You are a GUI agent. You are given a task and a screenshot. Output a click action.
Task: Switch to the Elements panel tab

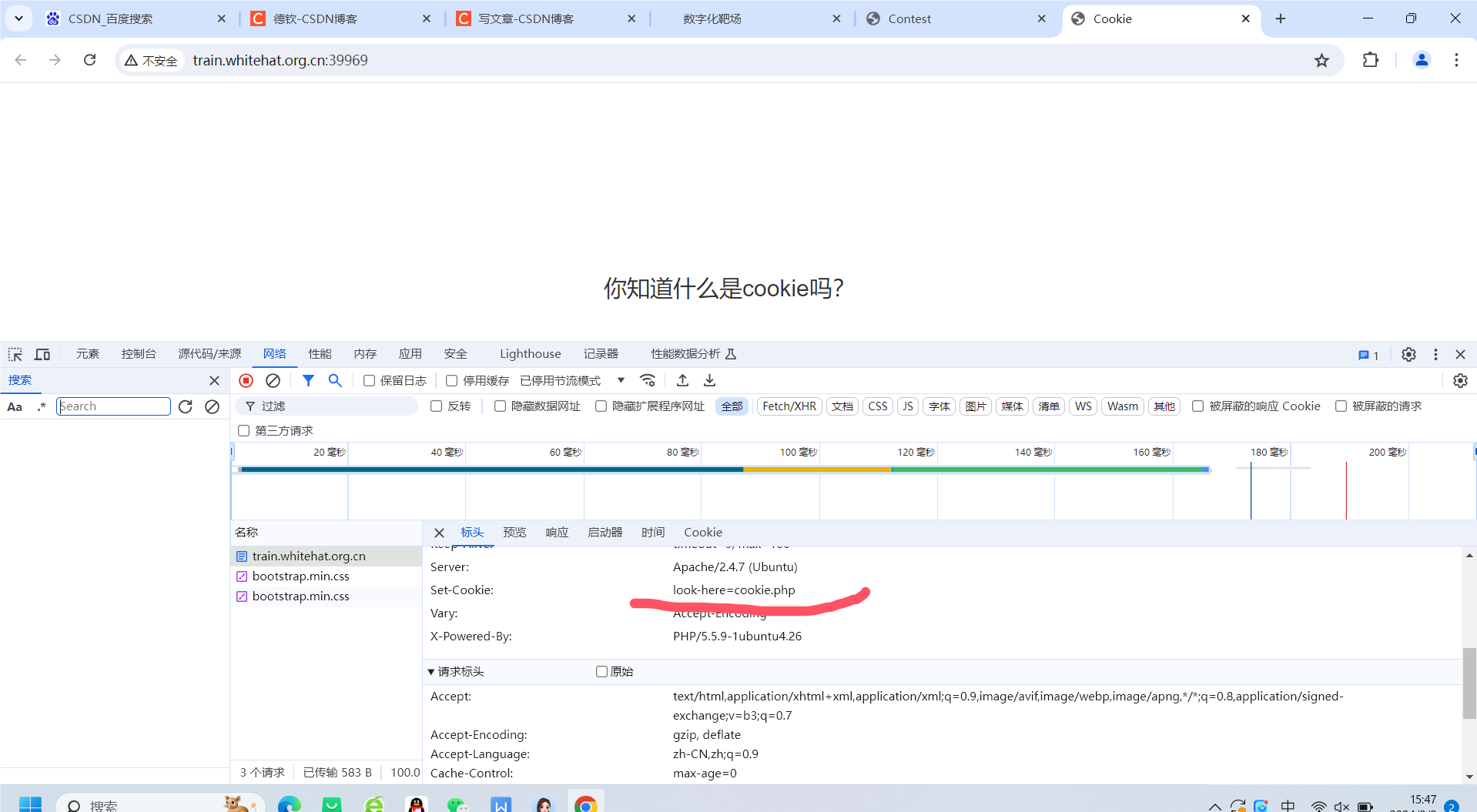coord(88,354)
